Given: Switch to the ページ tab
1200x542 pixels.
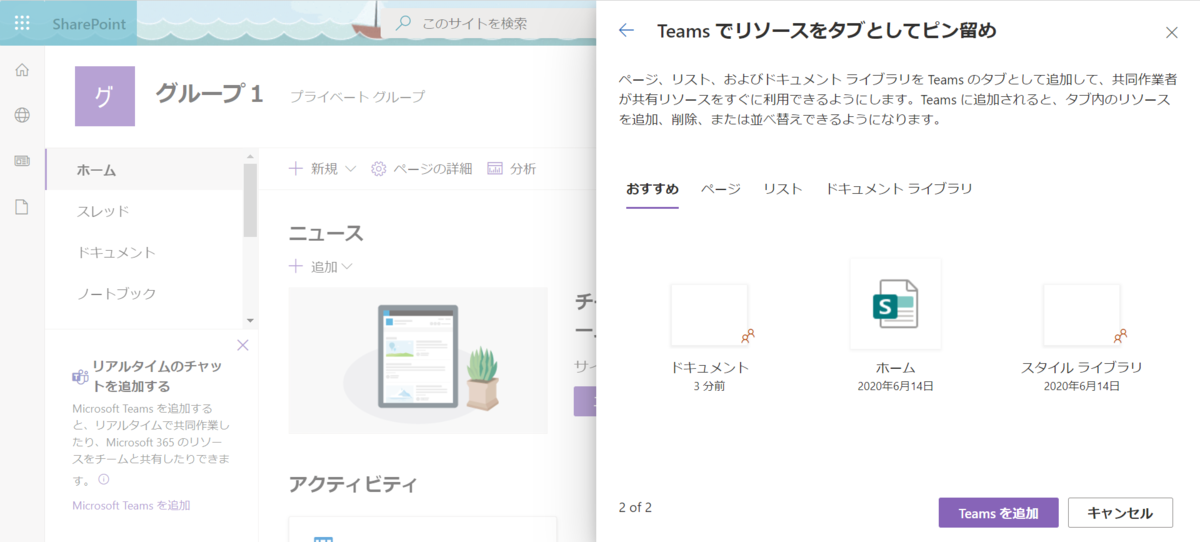Looking at the screenshot, I should 721,189.
